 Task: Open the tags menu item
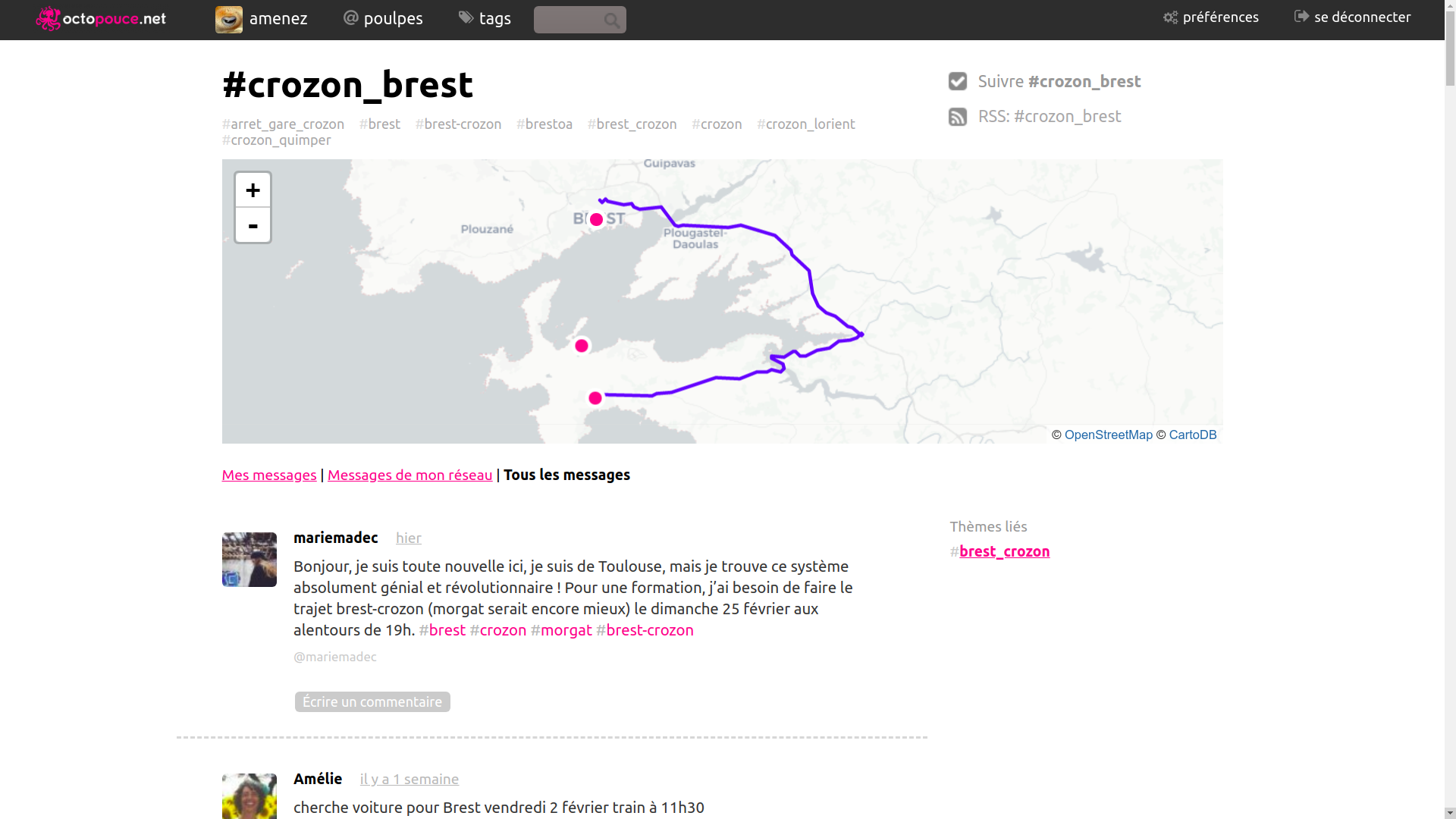pos(485,18)
